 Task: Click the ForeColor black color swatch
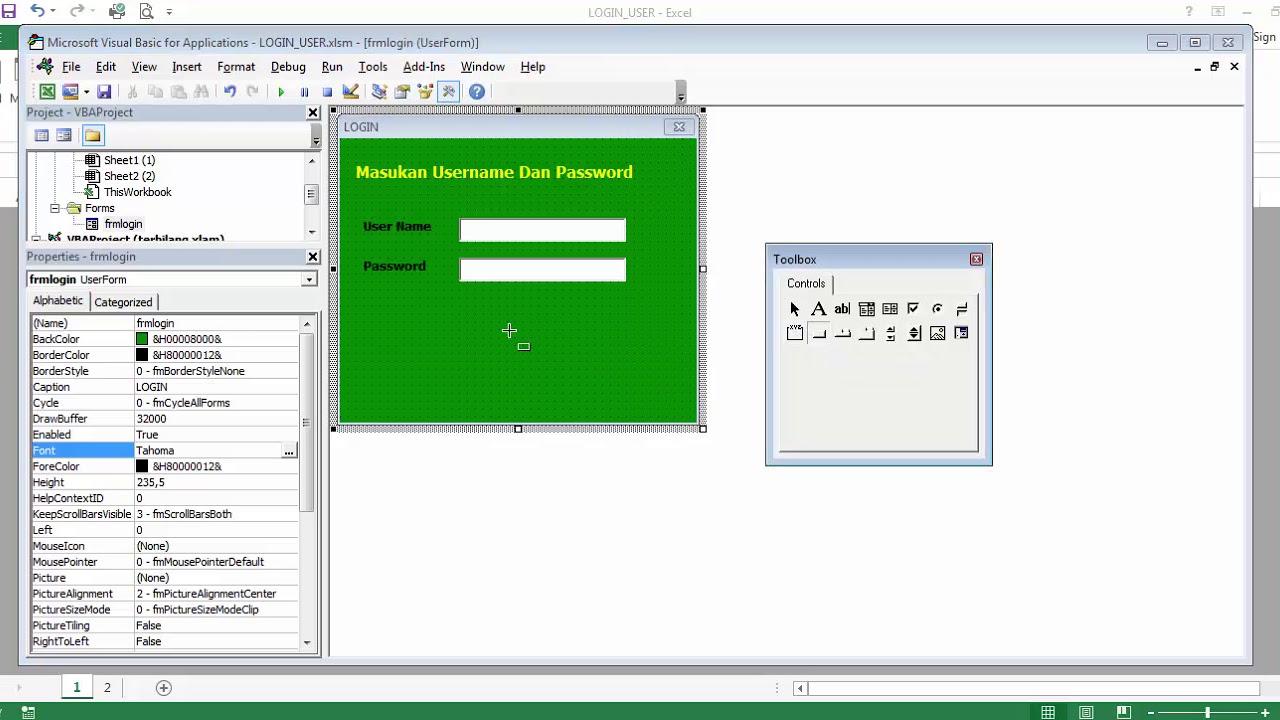(x=142, y=467)
